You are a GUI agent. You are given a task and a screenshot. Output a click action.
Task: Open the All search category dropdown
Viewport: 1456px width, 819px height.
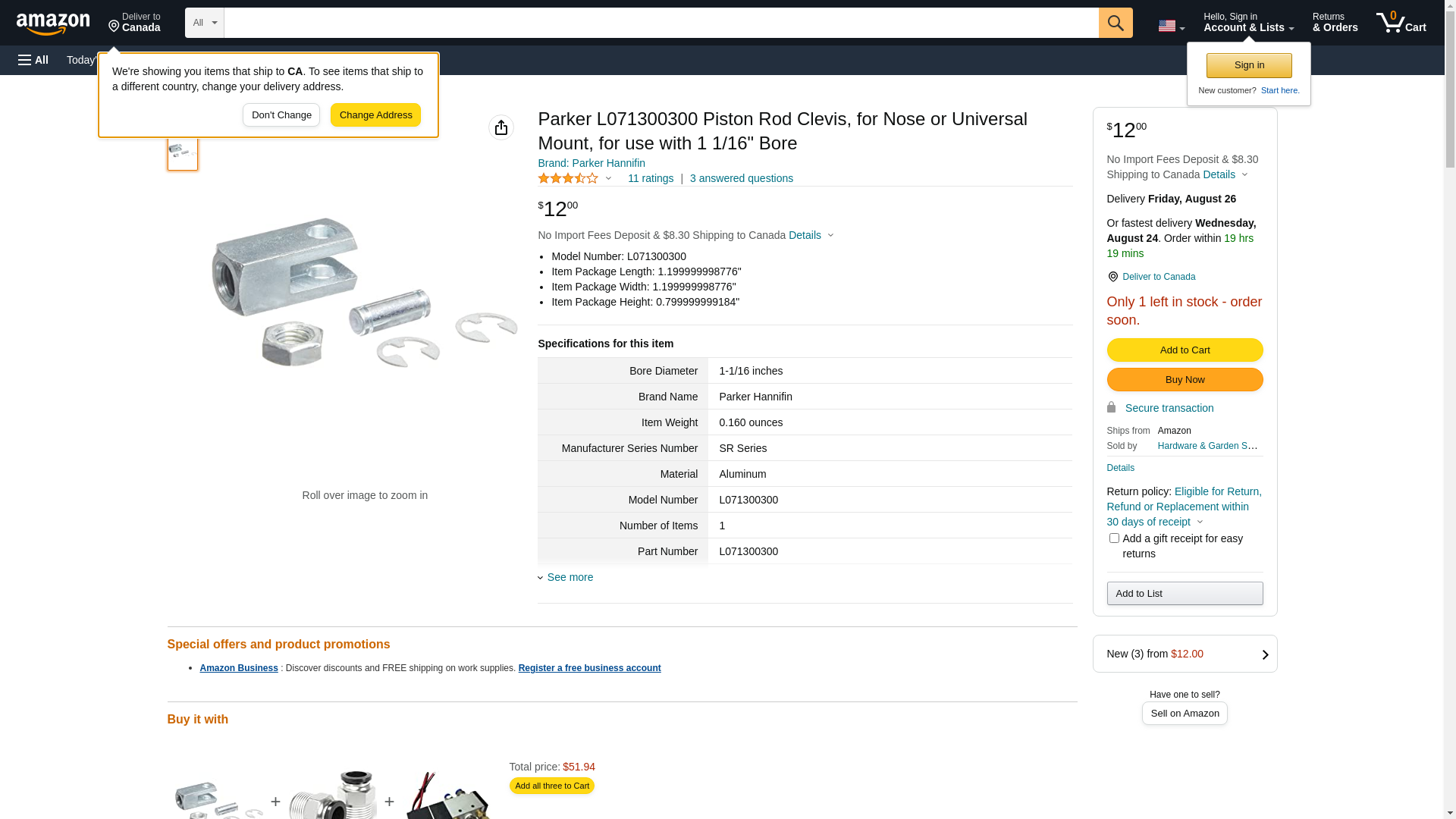(x=204, y=23)
